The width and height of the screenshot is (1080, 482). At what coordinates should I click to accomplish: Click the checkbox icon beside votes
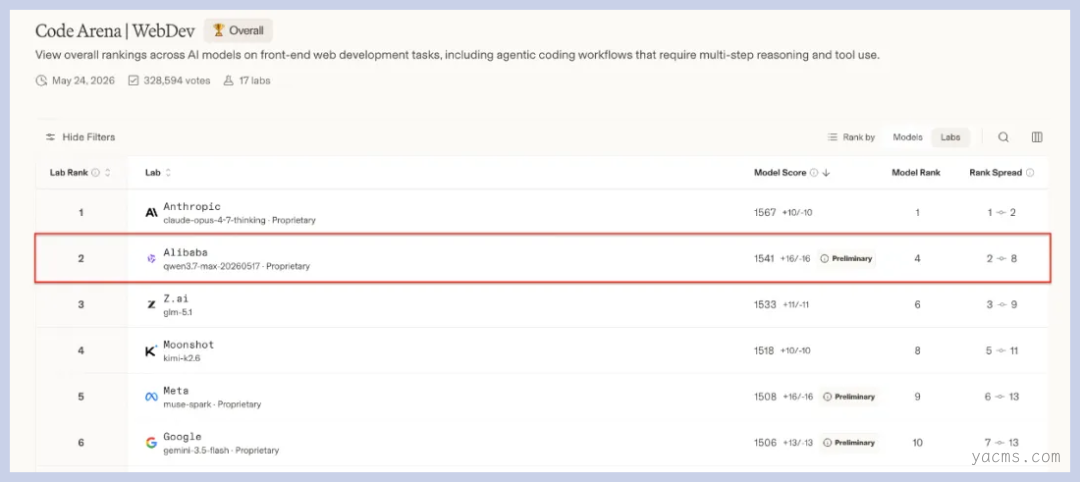point(134,81)
